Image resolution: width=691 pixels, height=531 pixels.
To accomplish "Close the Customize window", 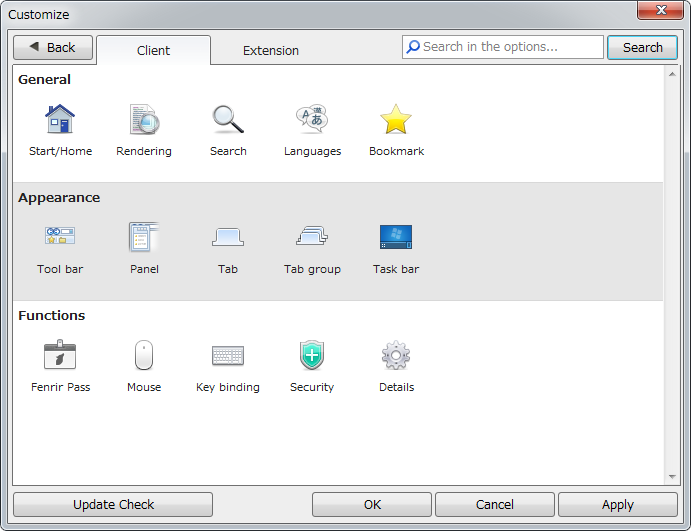I will click(x=661, y=10).
